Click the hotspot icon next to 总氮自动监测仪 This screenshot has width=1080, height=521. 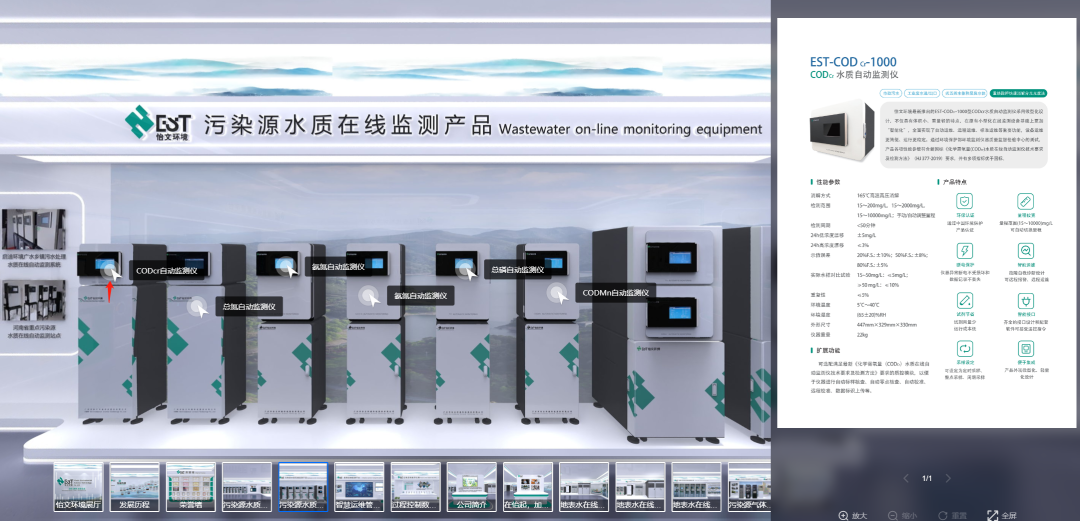(x=196, y=307)
